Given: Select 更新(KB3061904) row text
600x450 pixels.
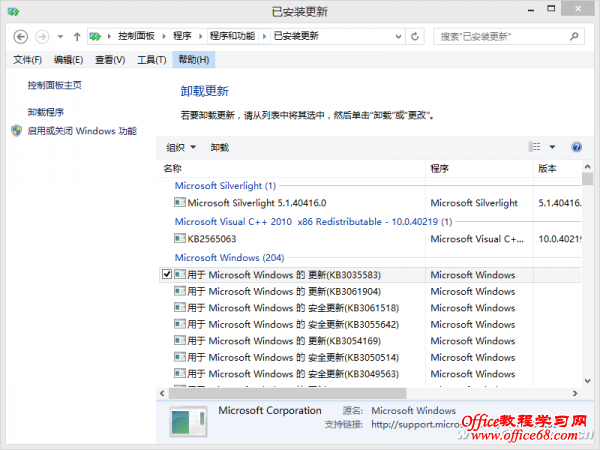Looking at the screenshot, I should pyautogui.click(x=284, y=292).
